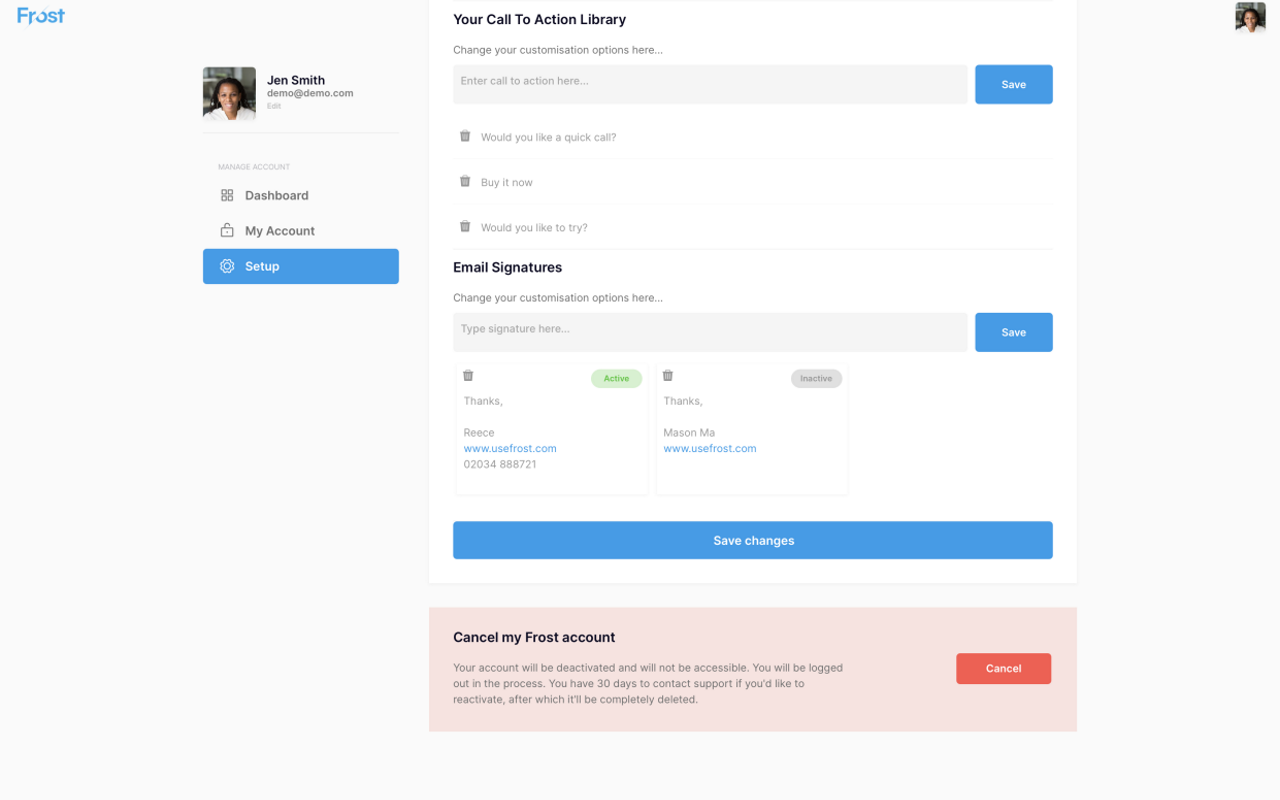Open My Account in the sidebar
1280x800 pixels.
point(280,231)
